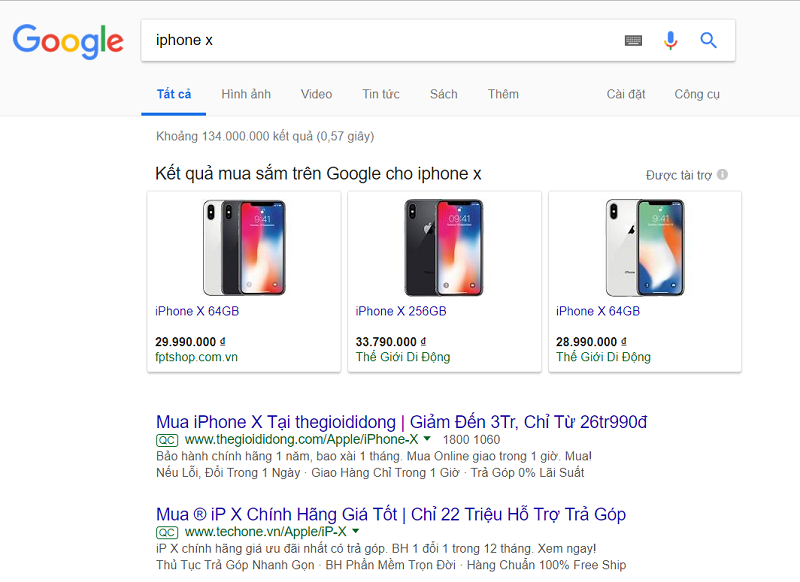Start voice search with microphone icon
The height and width of the screenshot is (582, 800).
[670, 41]
